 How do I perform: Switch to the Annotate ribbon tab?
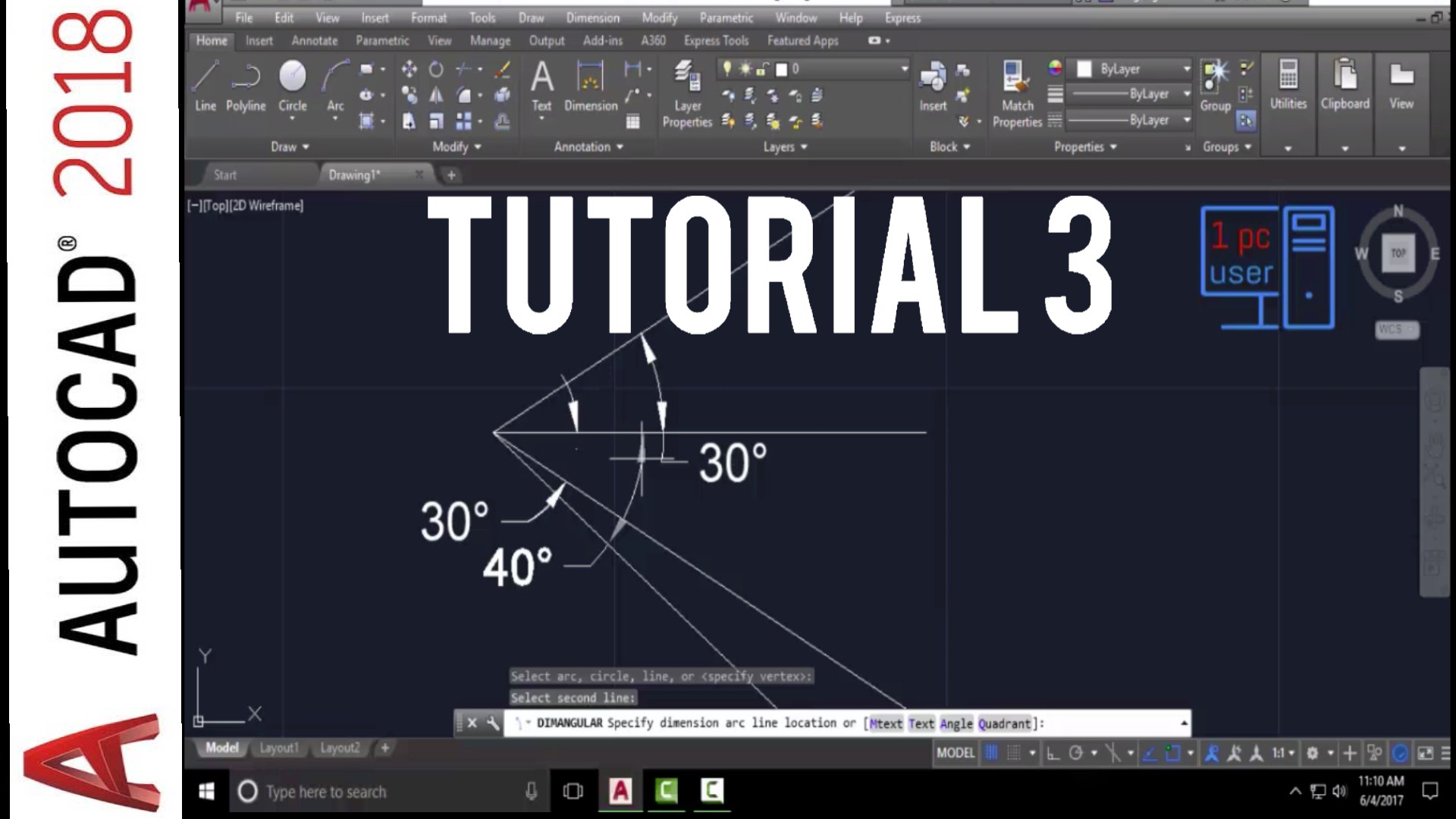314,41
